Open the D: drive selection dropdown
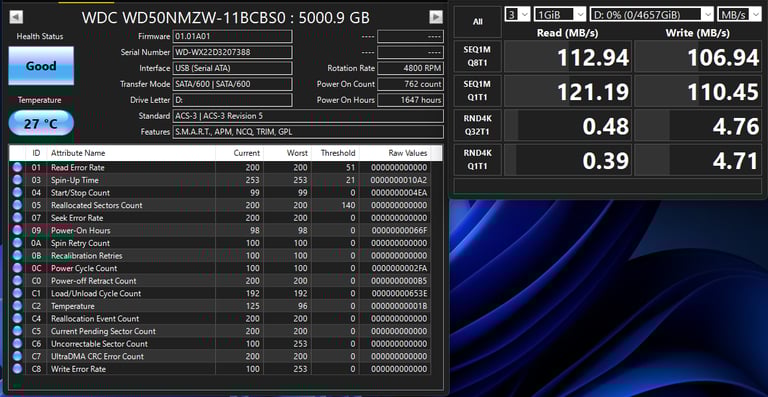The image size is (768, 397). click(651, 14)
